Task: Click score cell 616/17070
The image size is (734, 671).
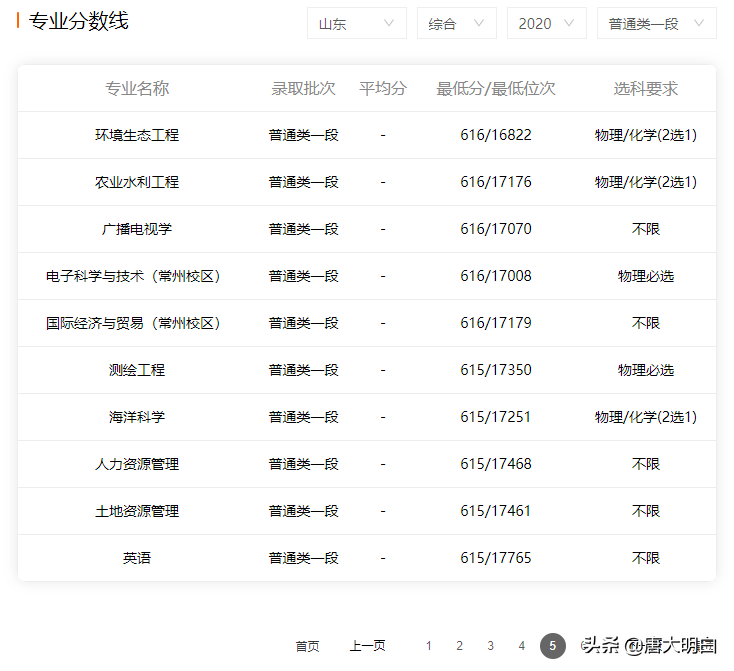Action: (496, 229)
